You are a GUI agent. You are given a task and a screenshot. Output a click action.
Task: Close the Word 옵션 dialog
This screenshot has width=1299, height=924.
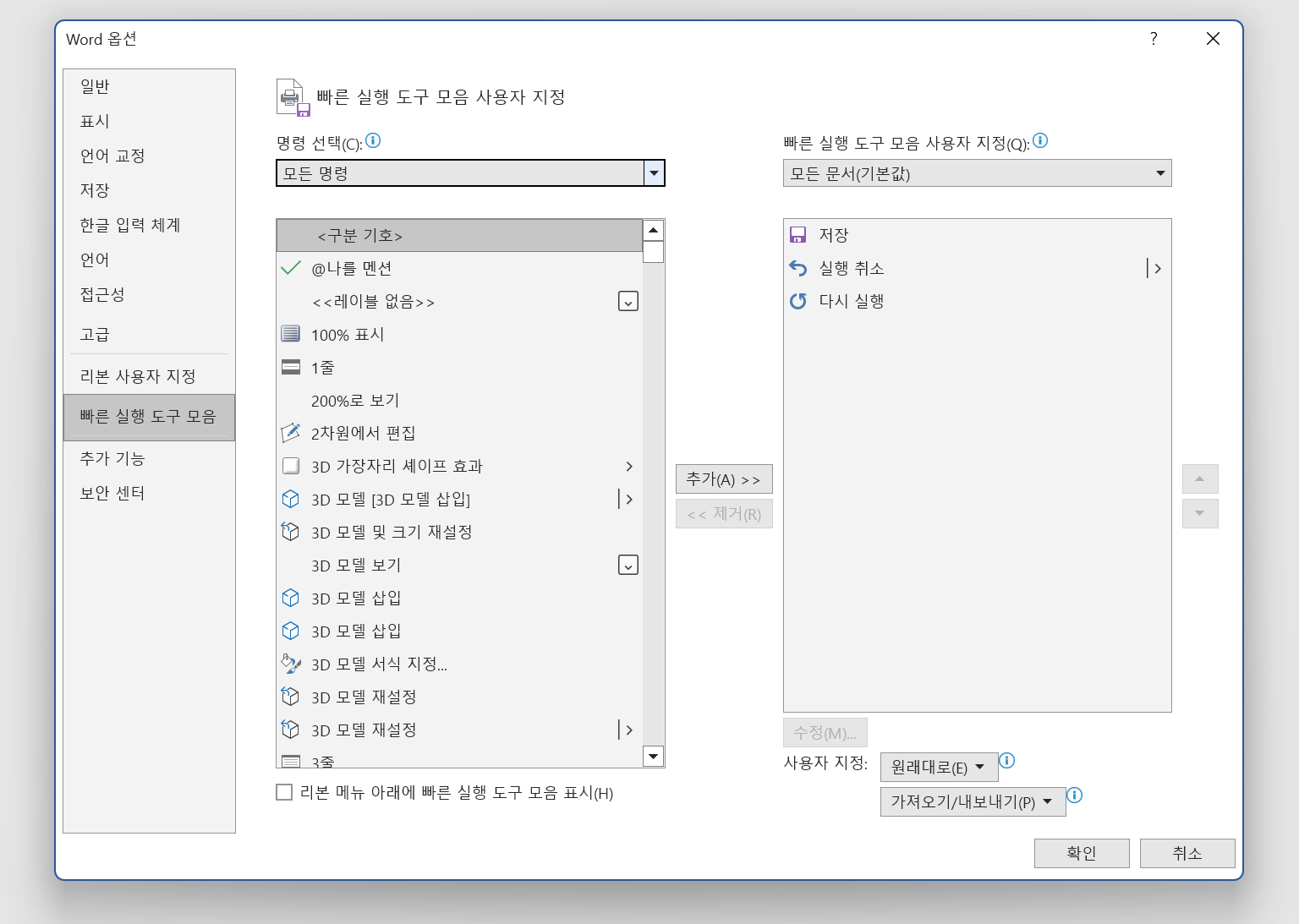pos(1213,39)
